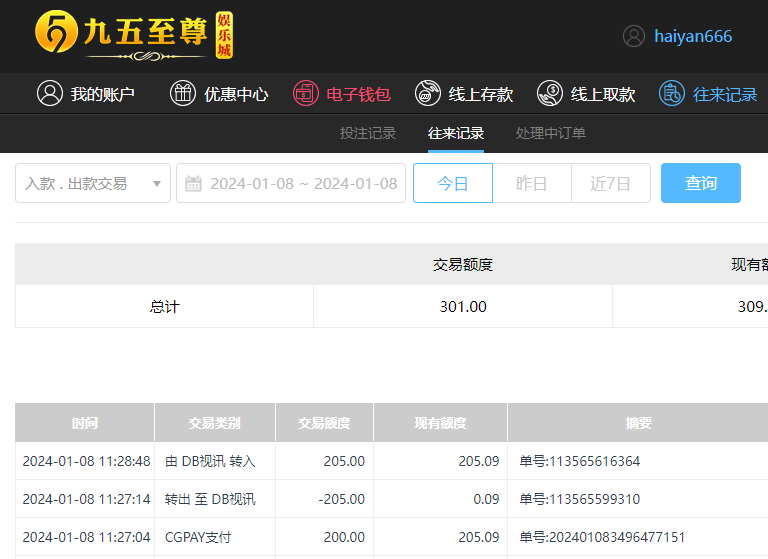Click timestamp 2024-01-08 11:28:48
This screenshot has height=559, width=768.
[x=86, y=461]
